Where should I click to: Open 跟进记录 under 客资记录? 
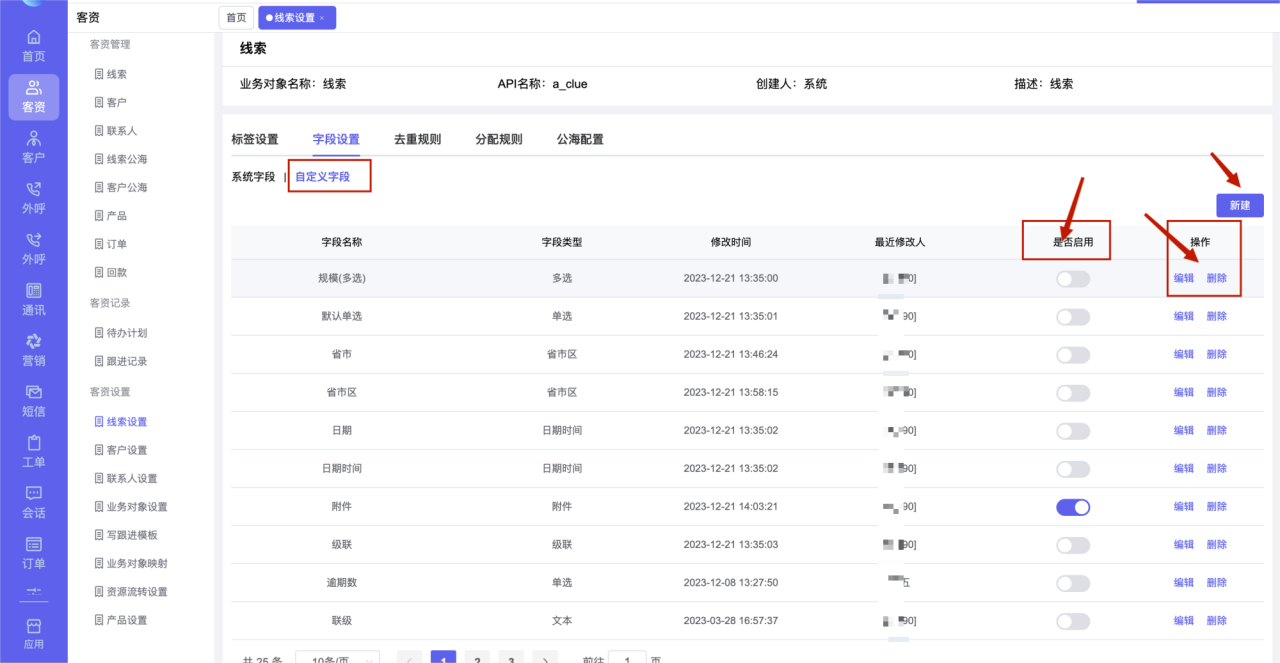point(120,361)
